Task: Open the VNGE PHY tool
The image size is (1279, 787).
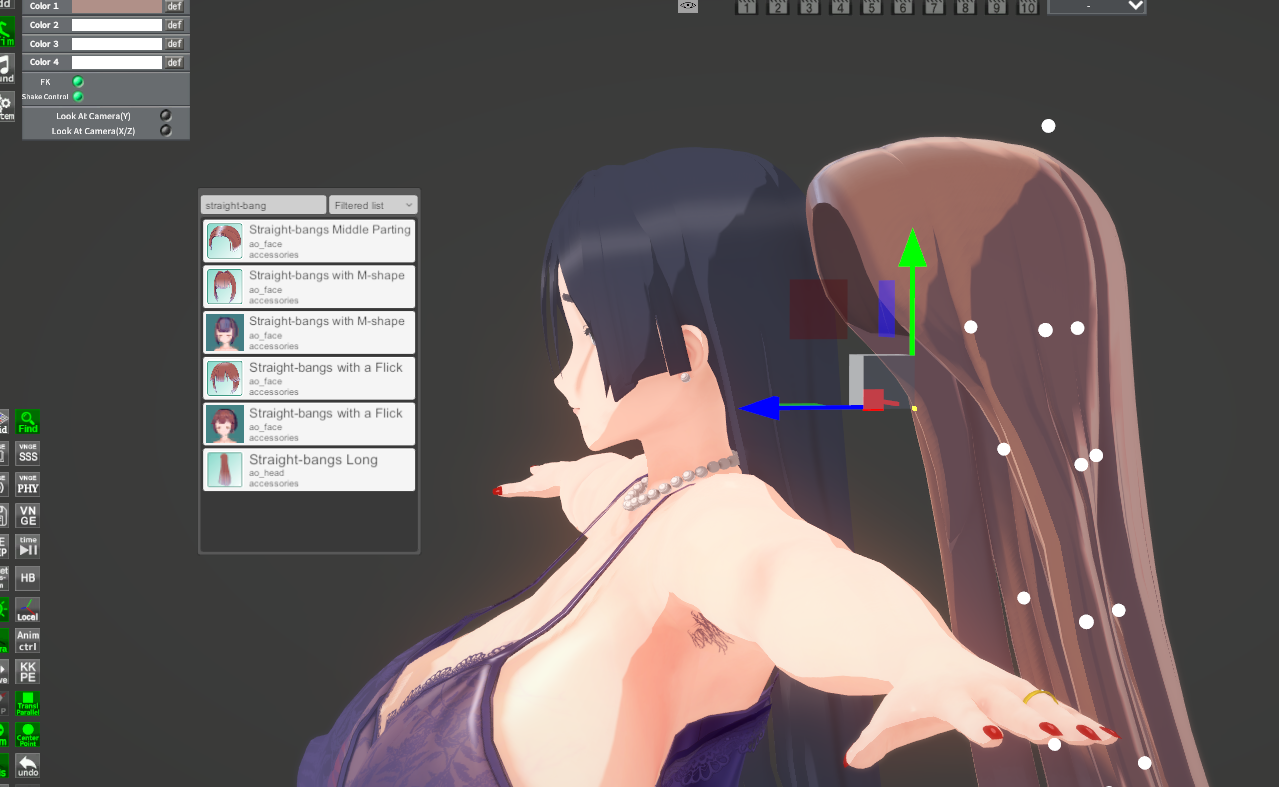Action: [x=28, y=484]
